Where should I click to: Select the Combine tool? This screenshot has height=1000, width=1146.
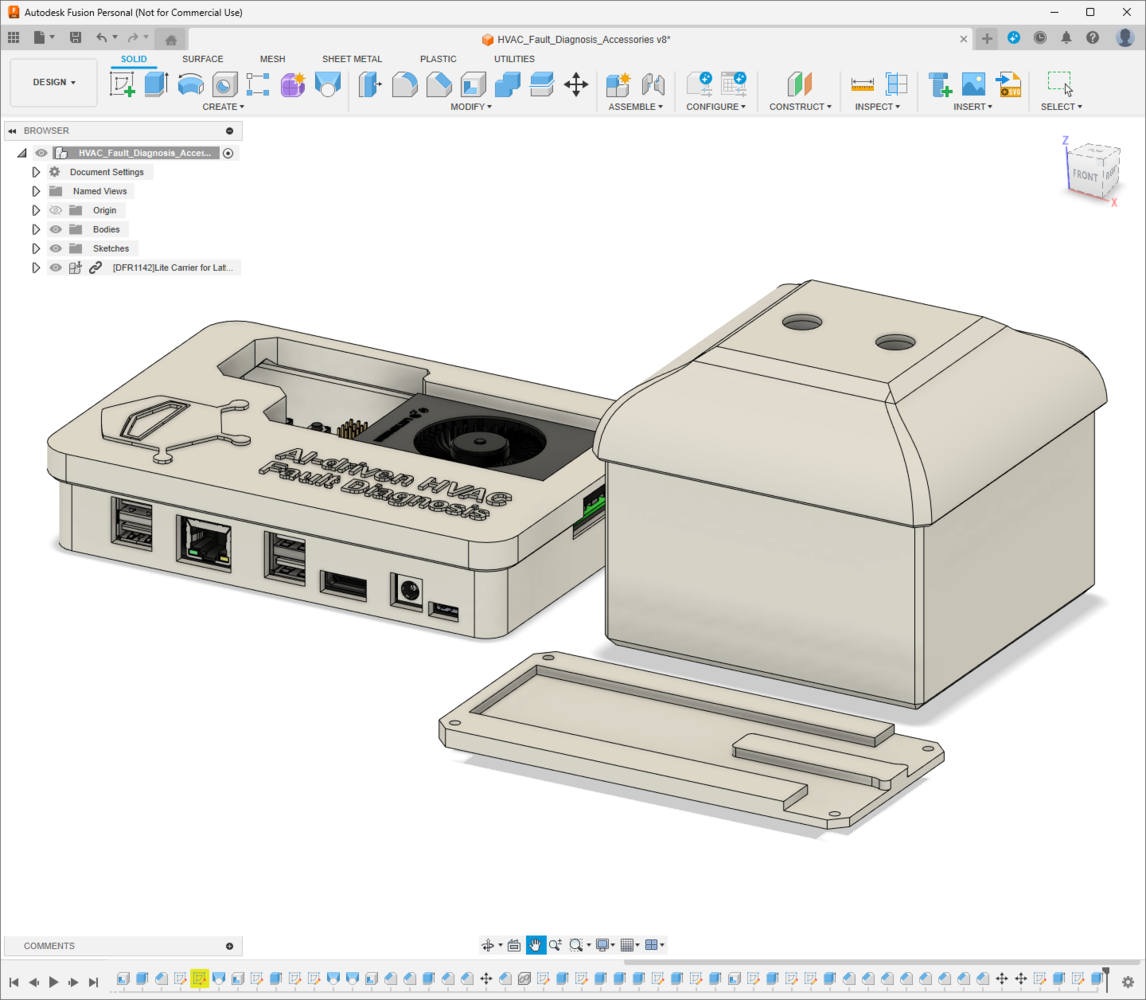pos(507,84)
